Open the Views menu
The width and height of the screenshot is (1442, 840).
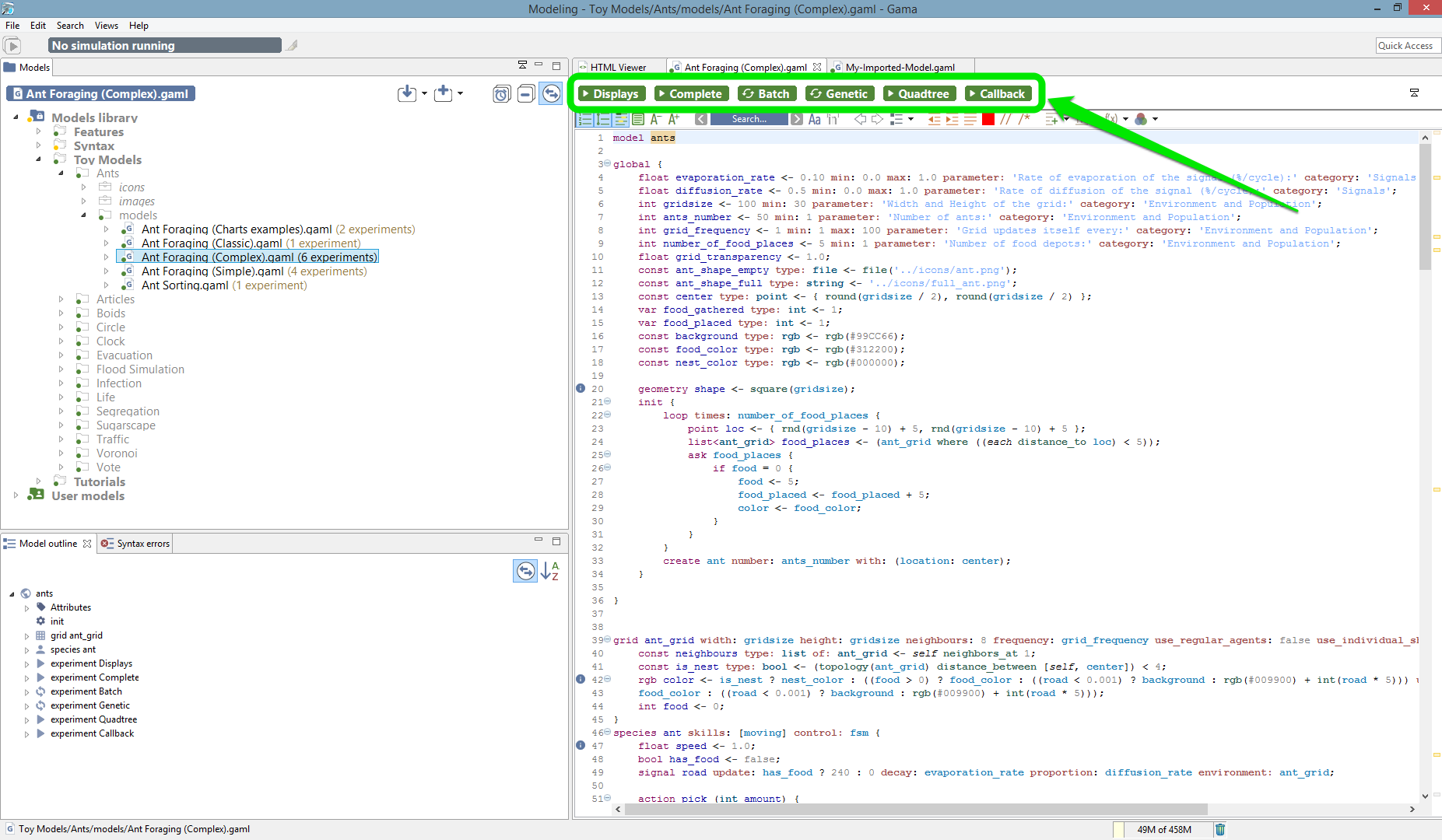pos(107,26)
